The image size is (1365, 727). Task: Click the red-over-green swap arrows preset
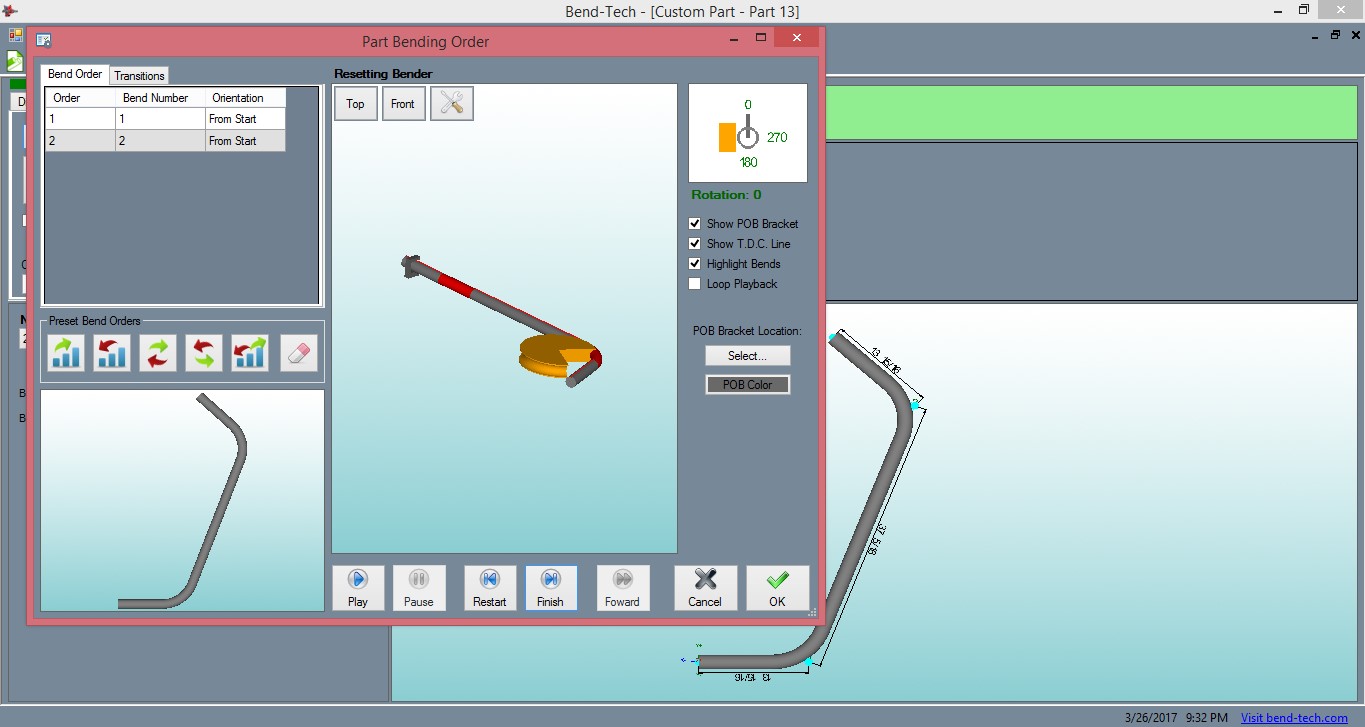pyautogui.click(x=204, y=353)
